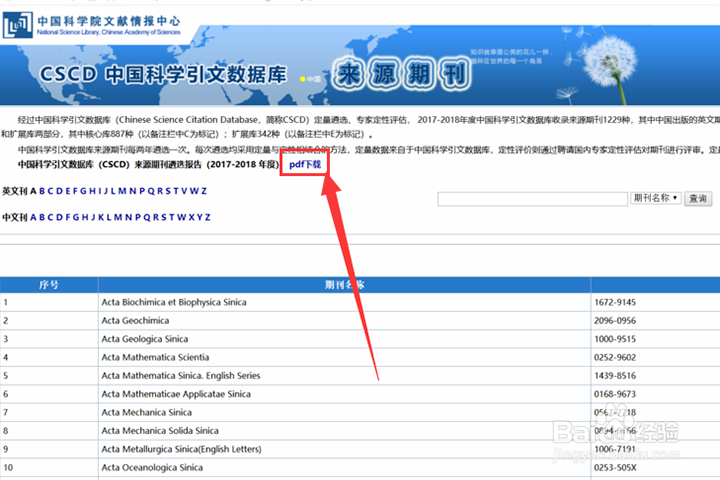Select letter D in 英文刊 index
Image resolution: width=720 pixels, height=480 pixels.
click(59, 191)
